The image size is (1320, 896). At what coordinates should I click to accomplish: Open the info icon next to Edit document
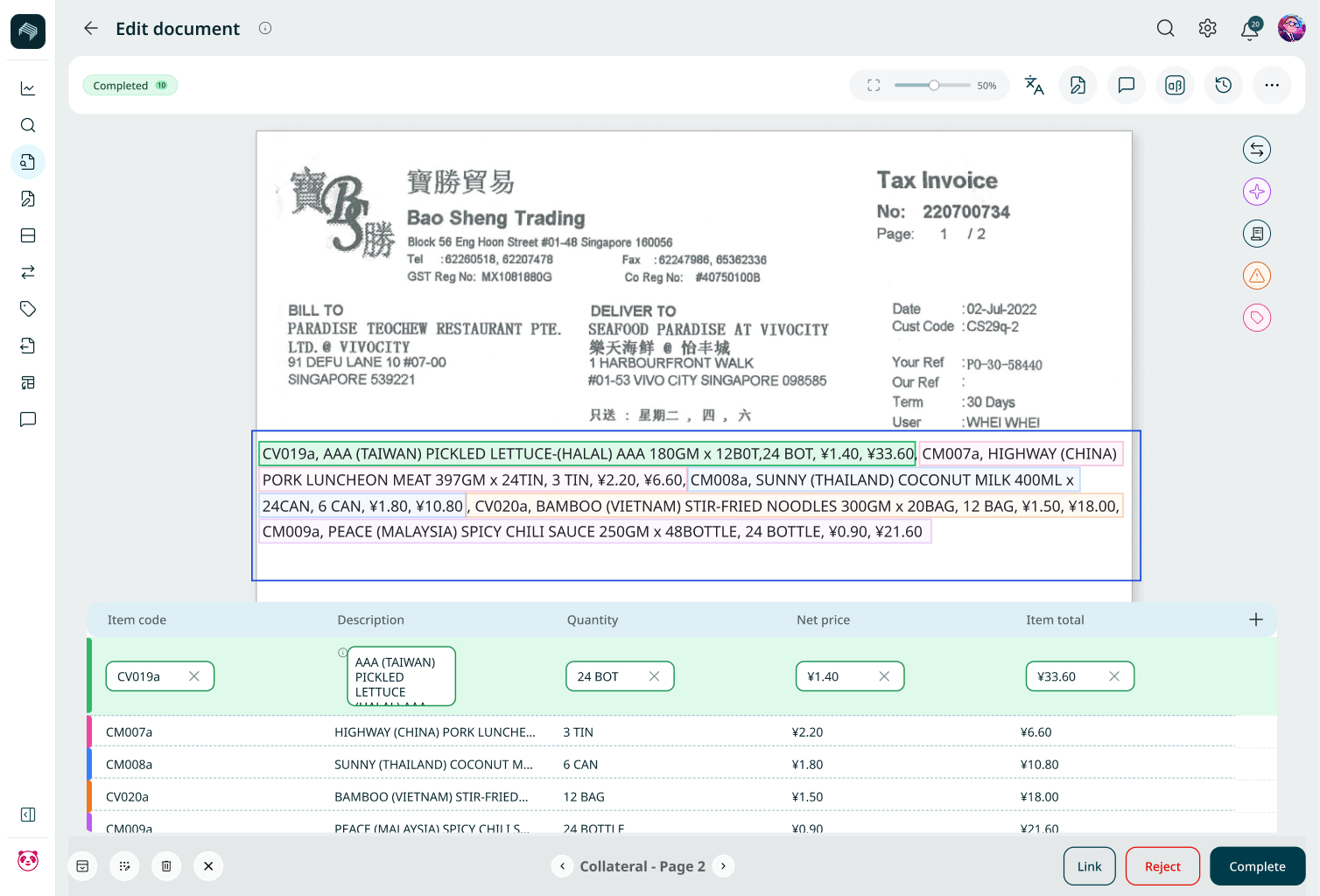[x=265, y=28]
